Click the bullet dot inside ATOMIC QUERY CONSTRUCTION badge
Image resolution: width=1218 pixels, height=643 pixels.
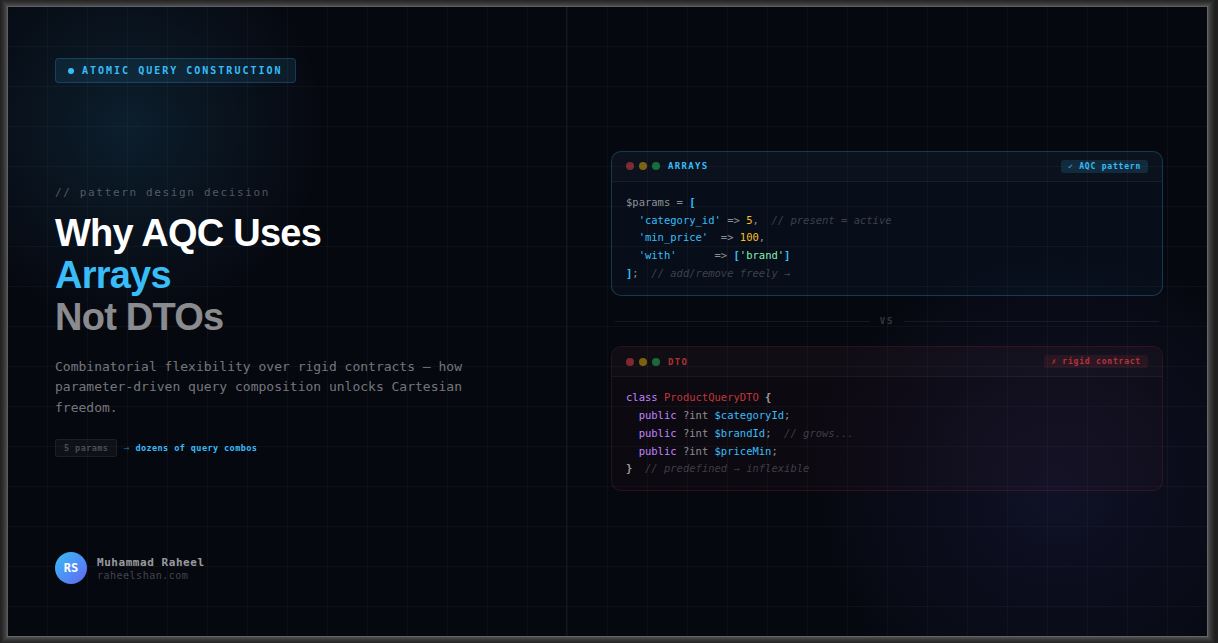[69, 70]
